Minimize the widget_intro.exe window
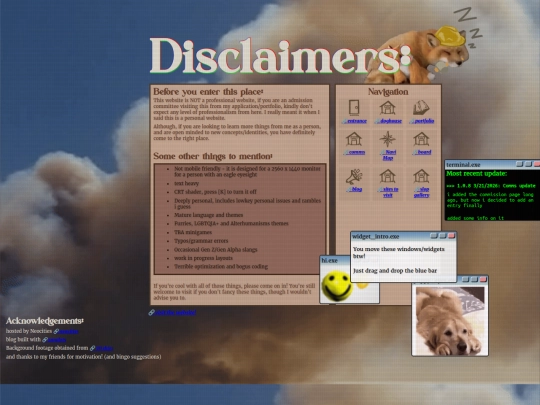 [434, 236]
